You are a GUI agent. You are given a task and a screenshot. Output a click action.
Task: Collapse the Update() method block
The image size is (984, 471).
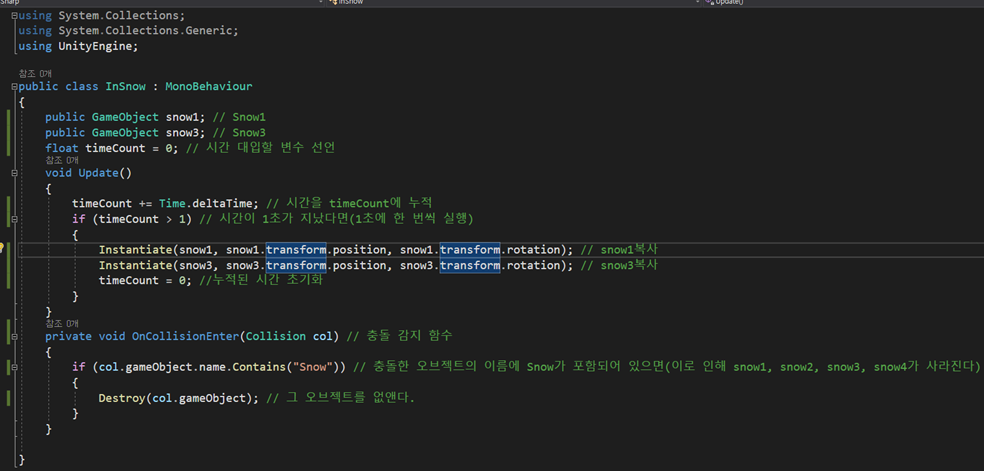tap(14, 173)
